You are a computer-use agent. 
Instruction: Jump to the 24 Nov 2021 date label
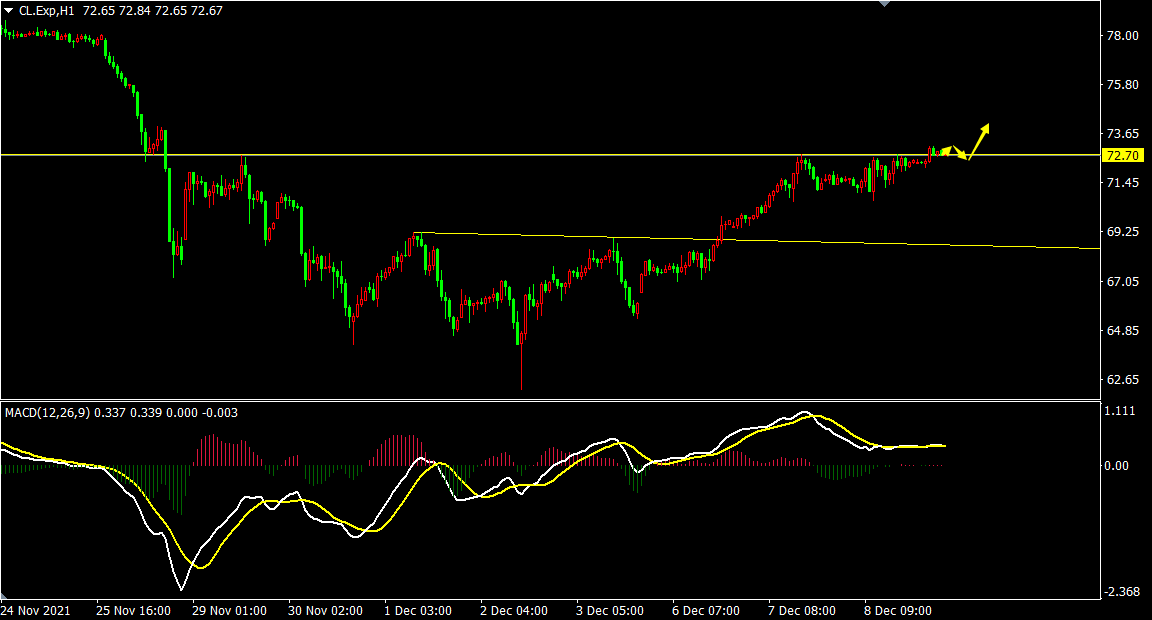35,610
